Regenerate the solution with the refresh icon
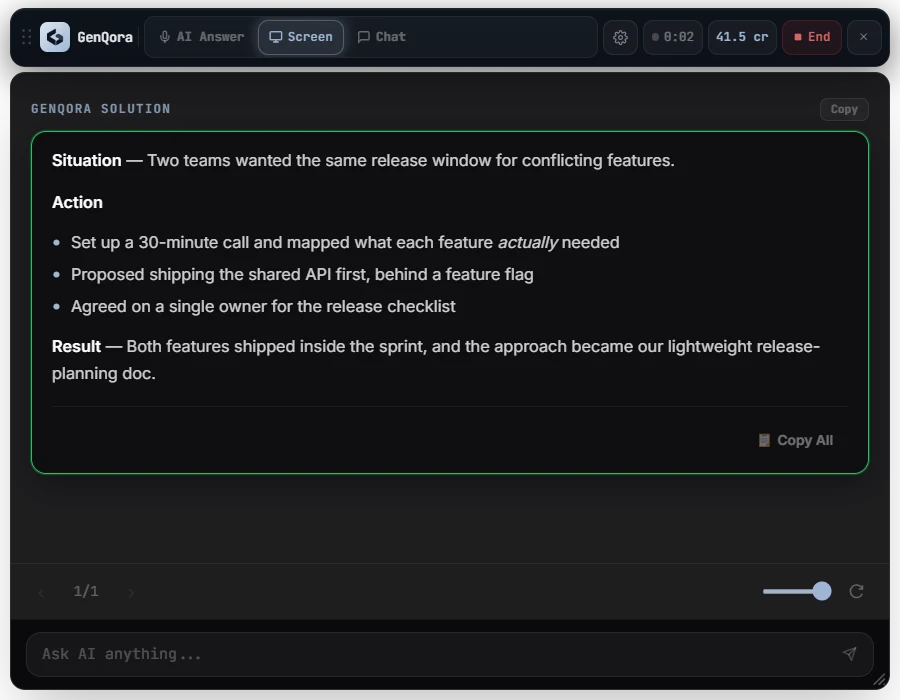Screen dimensions: 900x700 [x=856, y=591]
